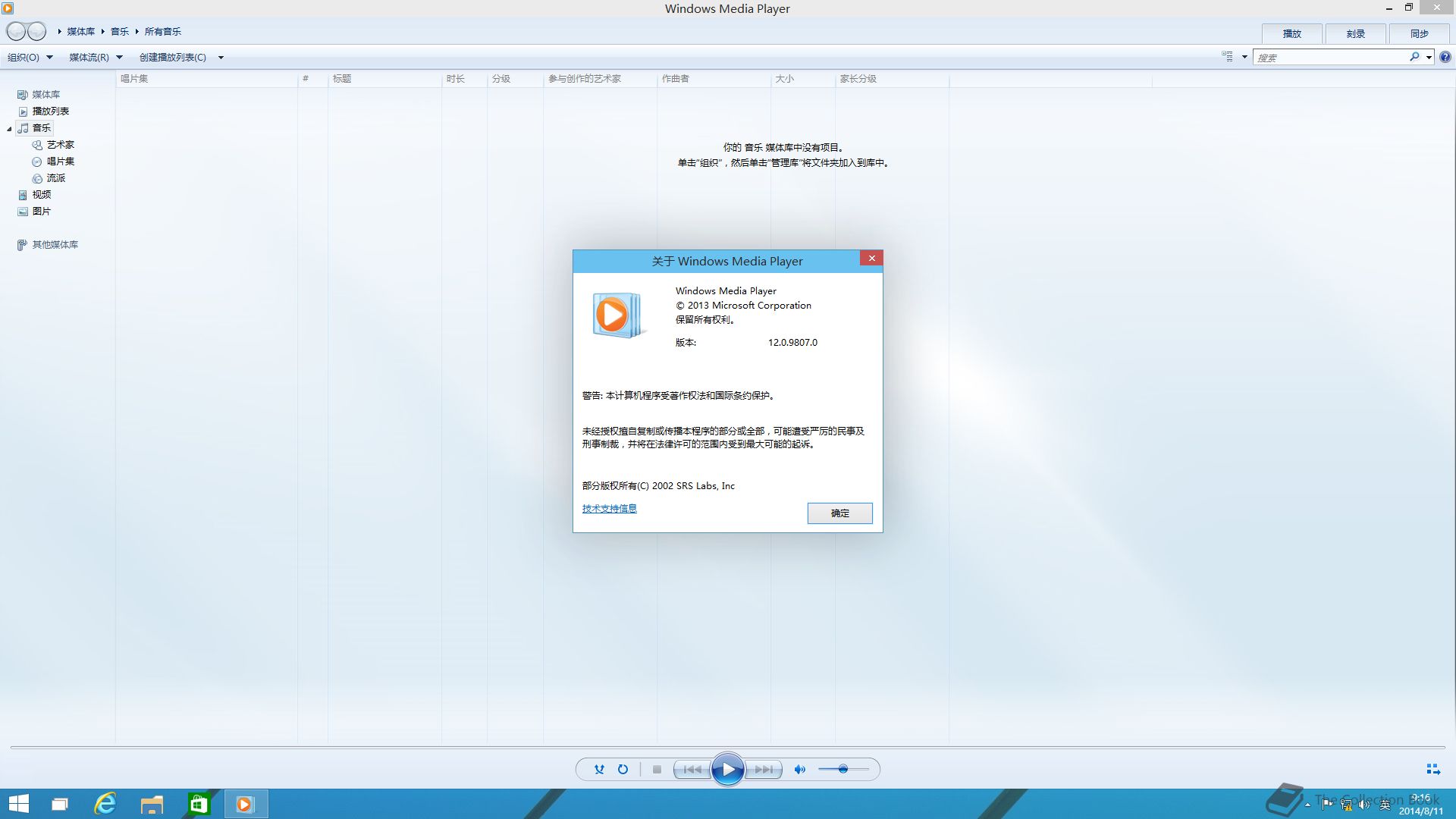This screenshot has width=1456, height=819.
Task: Sort by the 大小 column header
Action: click(802, 78)
